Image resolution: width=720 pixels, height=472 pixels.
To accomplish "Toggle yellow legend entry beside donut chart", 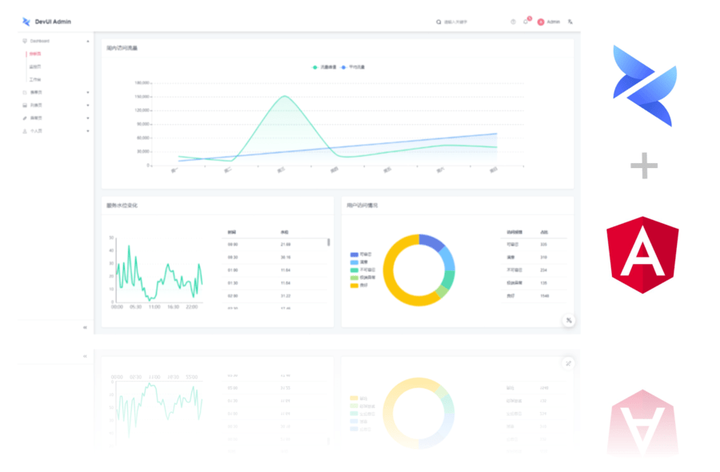I will [x=359, y=285].
